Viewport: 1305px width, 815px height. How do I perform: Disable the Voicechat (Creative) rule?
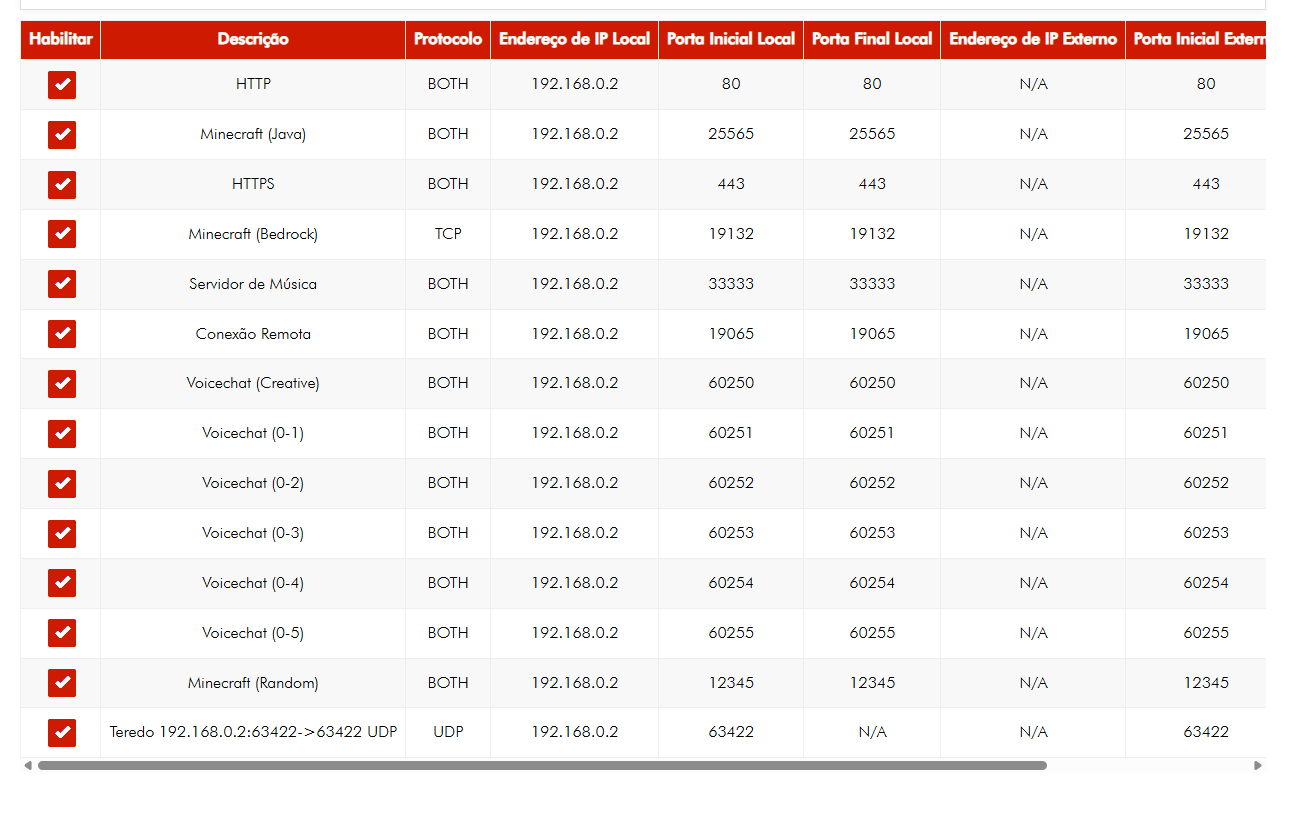coord(62,384)
